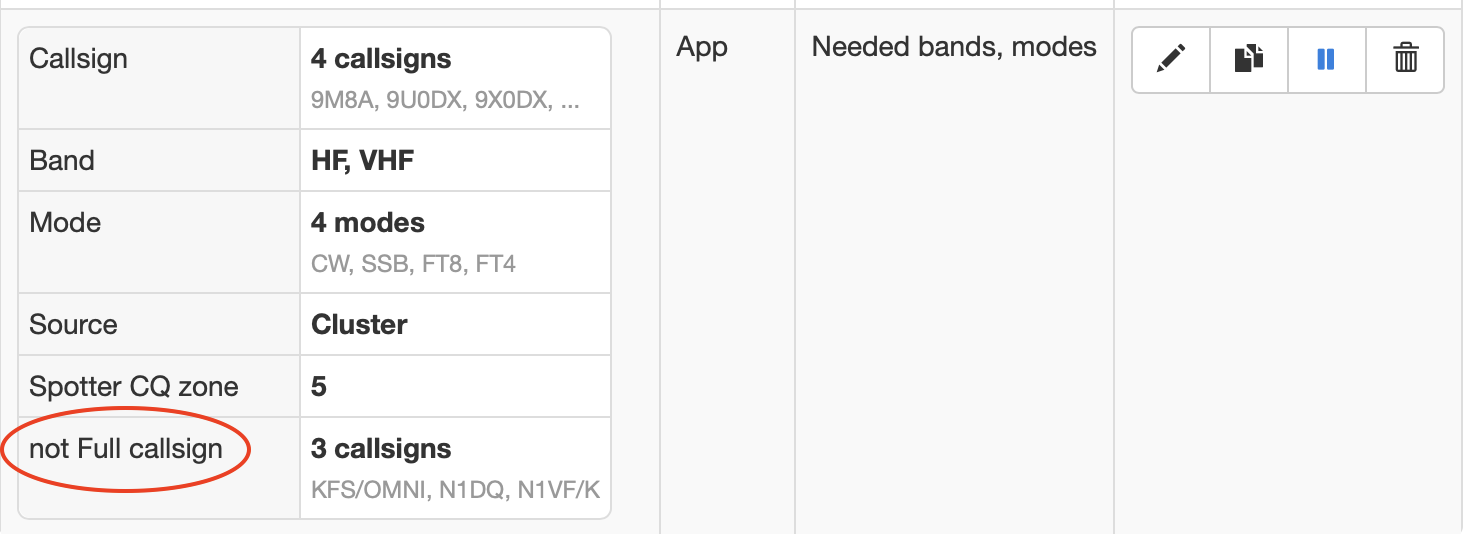This screenshot has height=534, width=1464.
Task: Click the 'Cluster' source value
Action: point(359,325)
